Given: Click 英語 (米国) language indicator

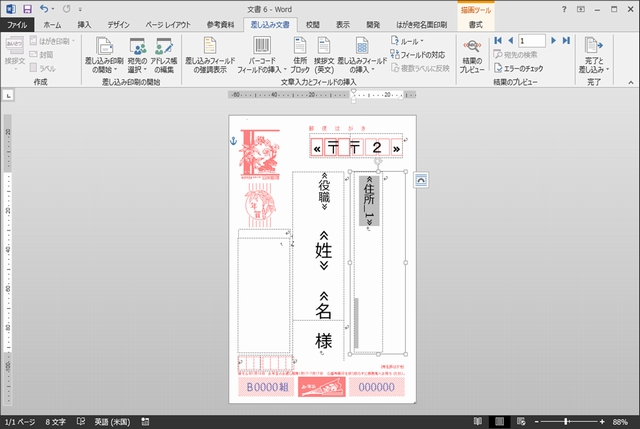Looking at the screenshot, I should point(112,422).
